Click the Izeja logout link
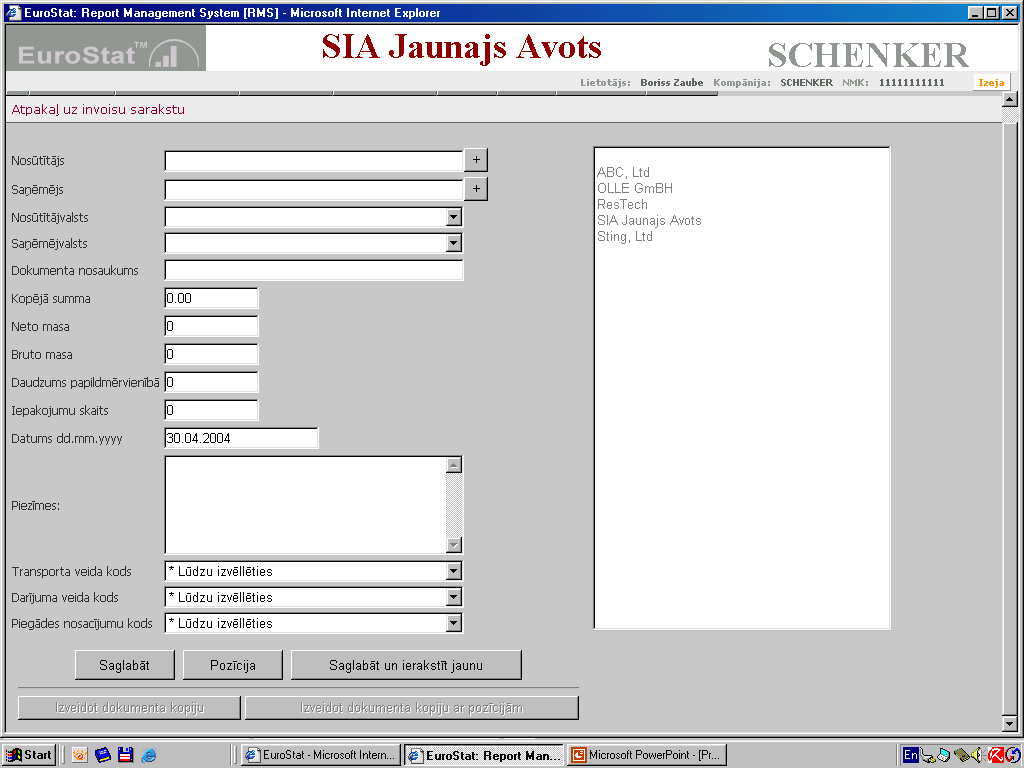The height and width of the screenshot is (768, 1024). (991, 82)
